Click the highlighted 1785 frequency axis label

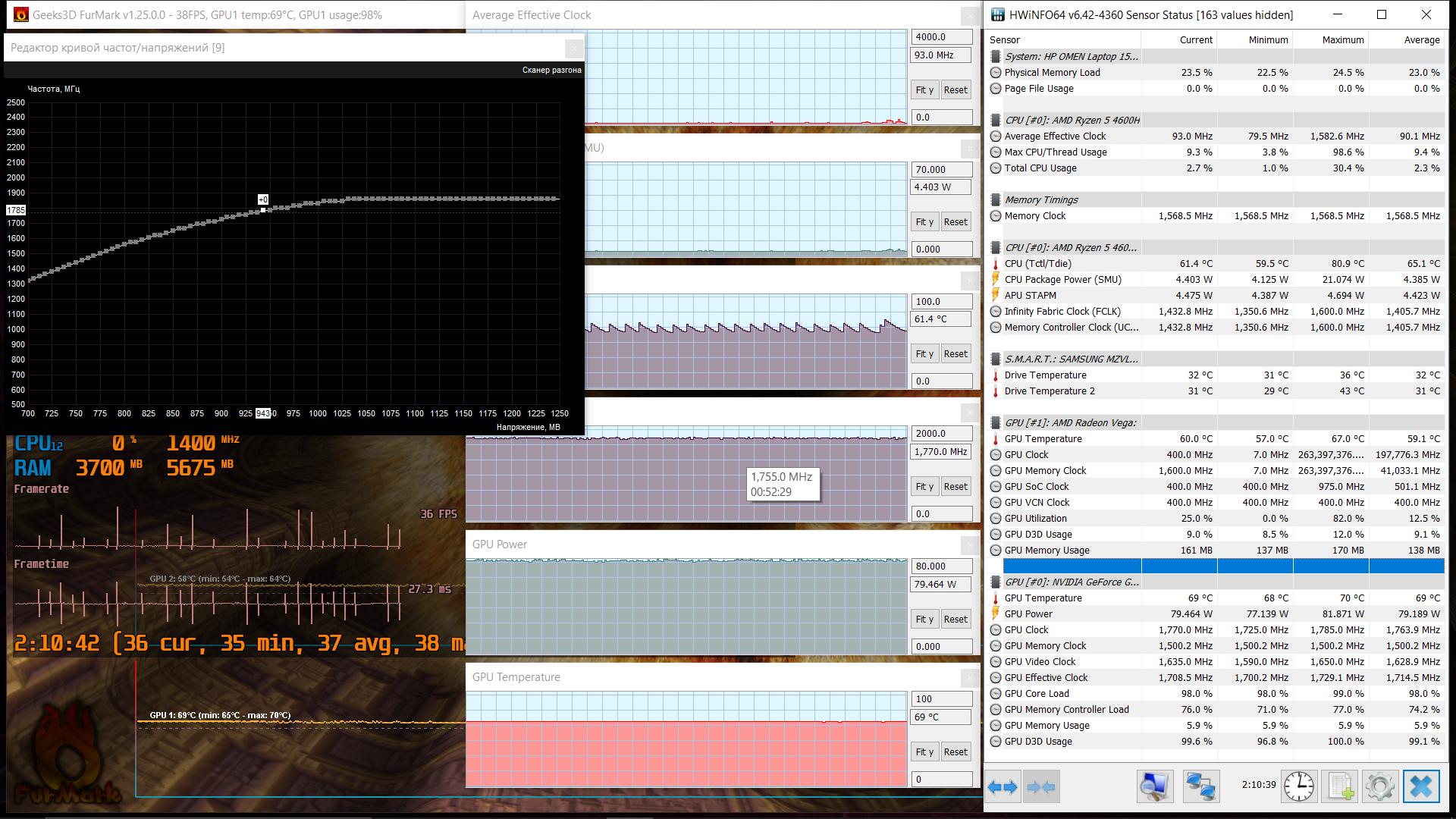(16, 210)
